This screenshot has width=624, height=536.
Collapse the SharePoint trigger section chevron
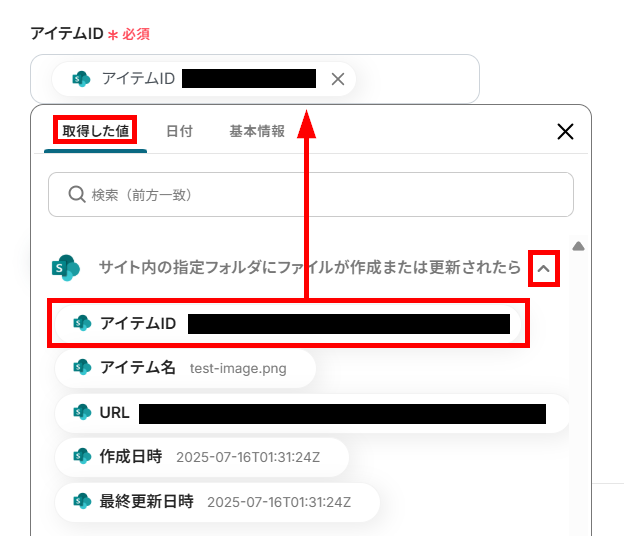(544, 269)
